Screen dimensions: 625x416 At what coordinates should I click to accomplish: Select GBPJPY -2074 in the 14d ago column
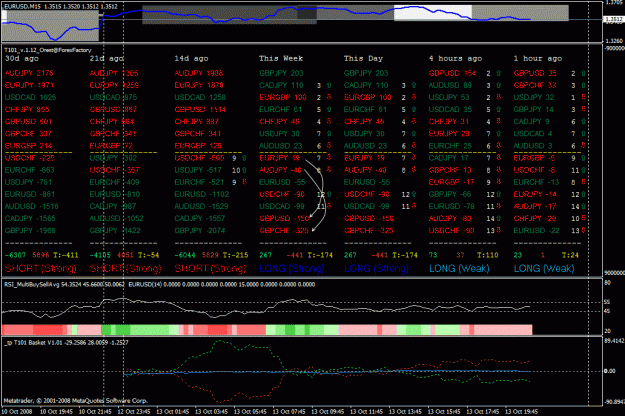pos(200,230)
